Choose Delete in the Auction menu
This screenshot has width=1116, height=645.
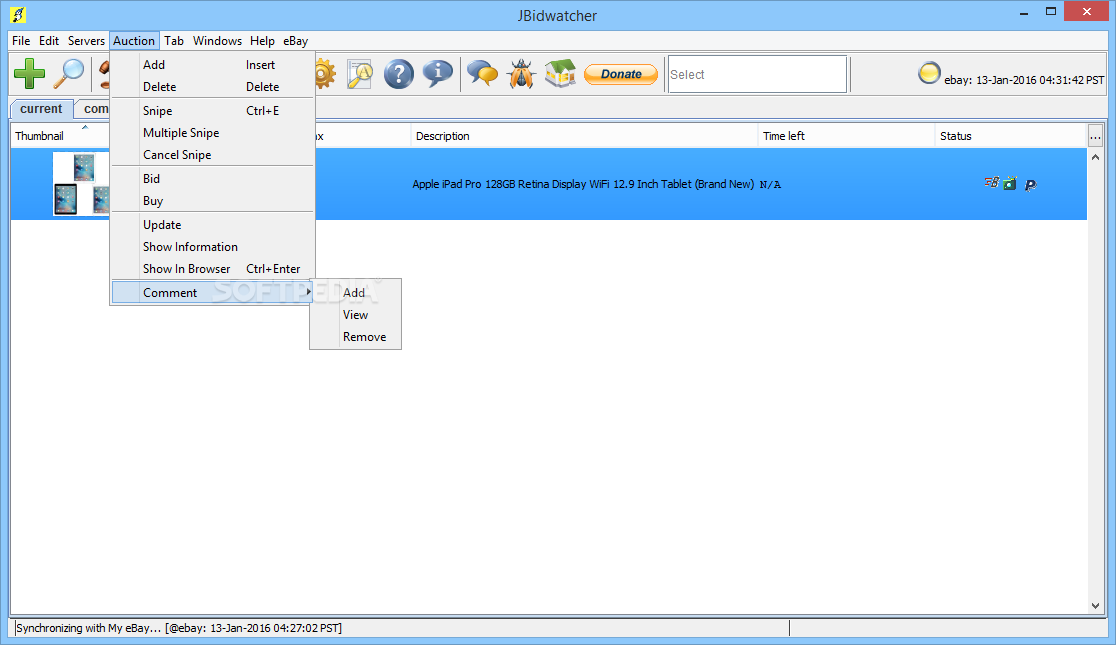pos(213,87)
